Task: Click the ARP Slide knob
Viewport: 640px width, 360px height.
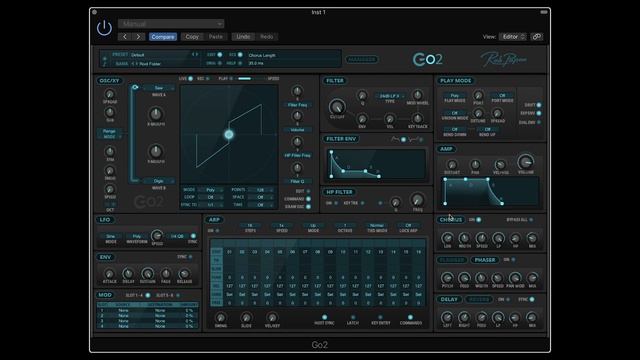Action: tap(246, 318)
